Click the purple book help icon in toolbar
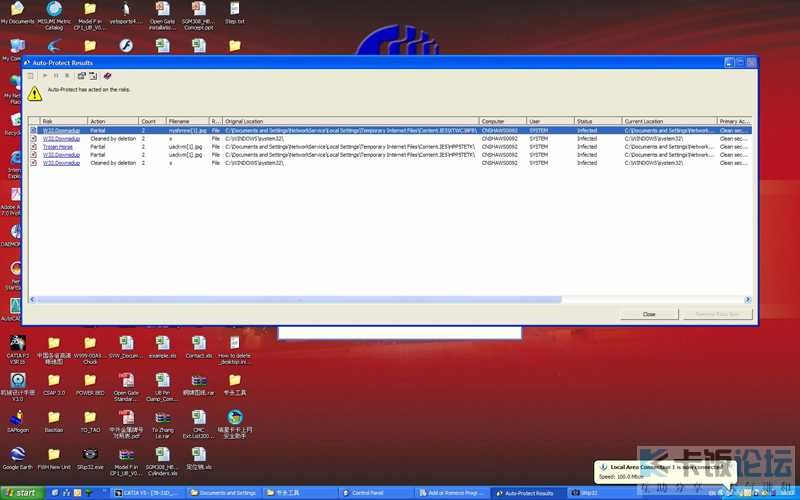The image size is (800, 500). 107,75
